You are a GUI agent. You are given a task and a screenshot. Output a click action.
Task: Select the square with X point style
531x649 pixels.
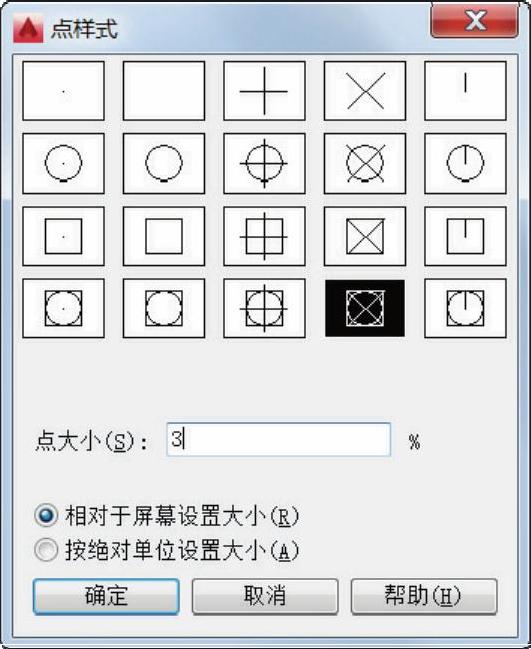365,236
